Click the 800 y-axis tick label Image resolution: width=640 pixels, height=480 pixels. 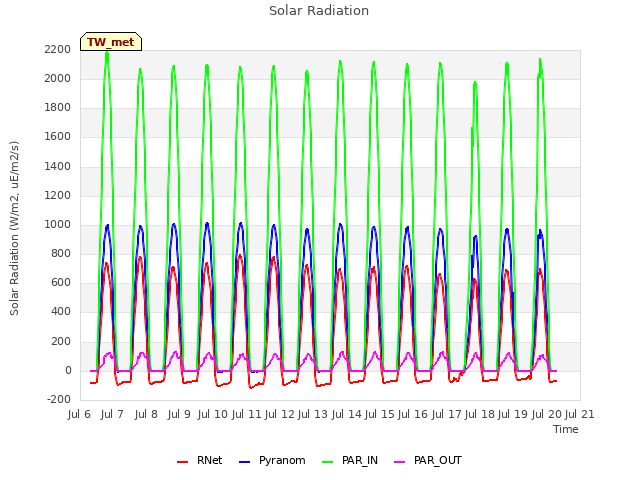pos(61,253)
